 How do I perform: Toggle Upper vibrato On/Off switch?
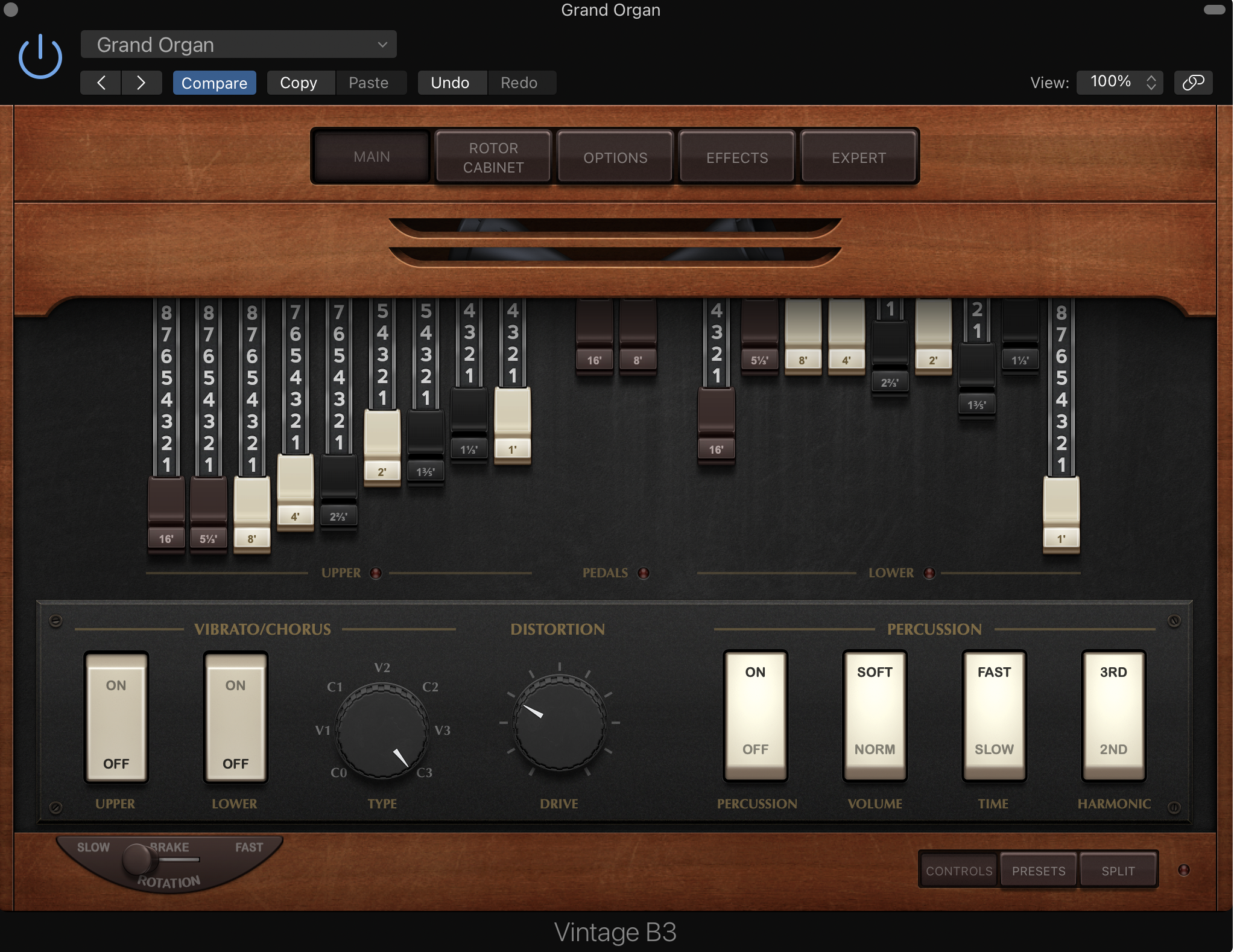116,717
